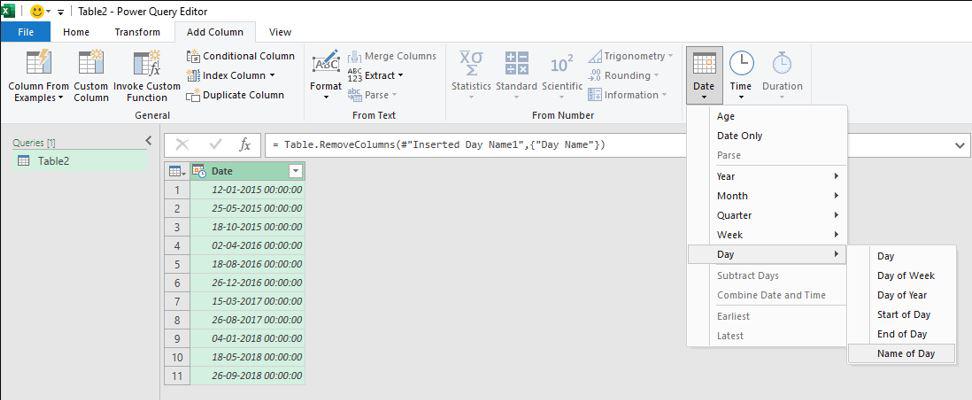Click the Date column header
Viewport: 972px width, 400px height.
click(x=248, y=171)
